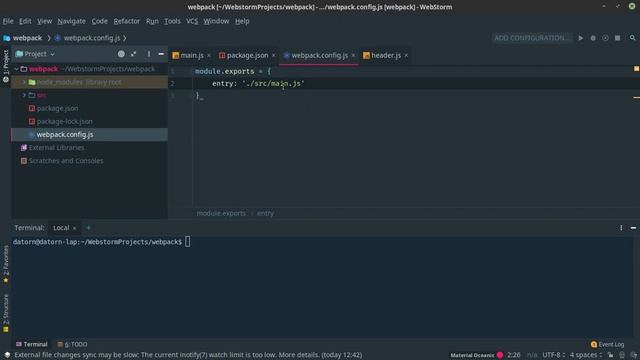Open the View menu

click(44, 21)
